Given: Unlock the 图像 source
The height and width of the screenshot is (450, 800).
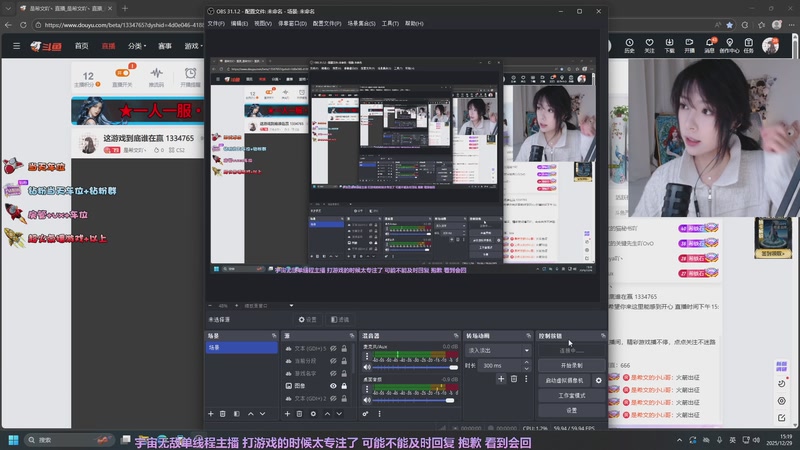Looking at the screenshot, I should (344, 386).
